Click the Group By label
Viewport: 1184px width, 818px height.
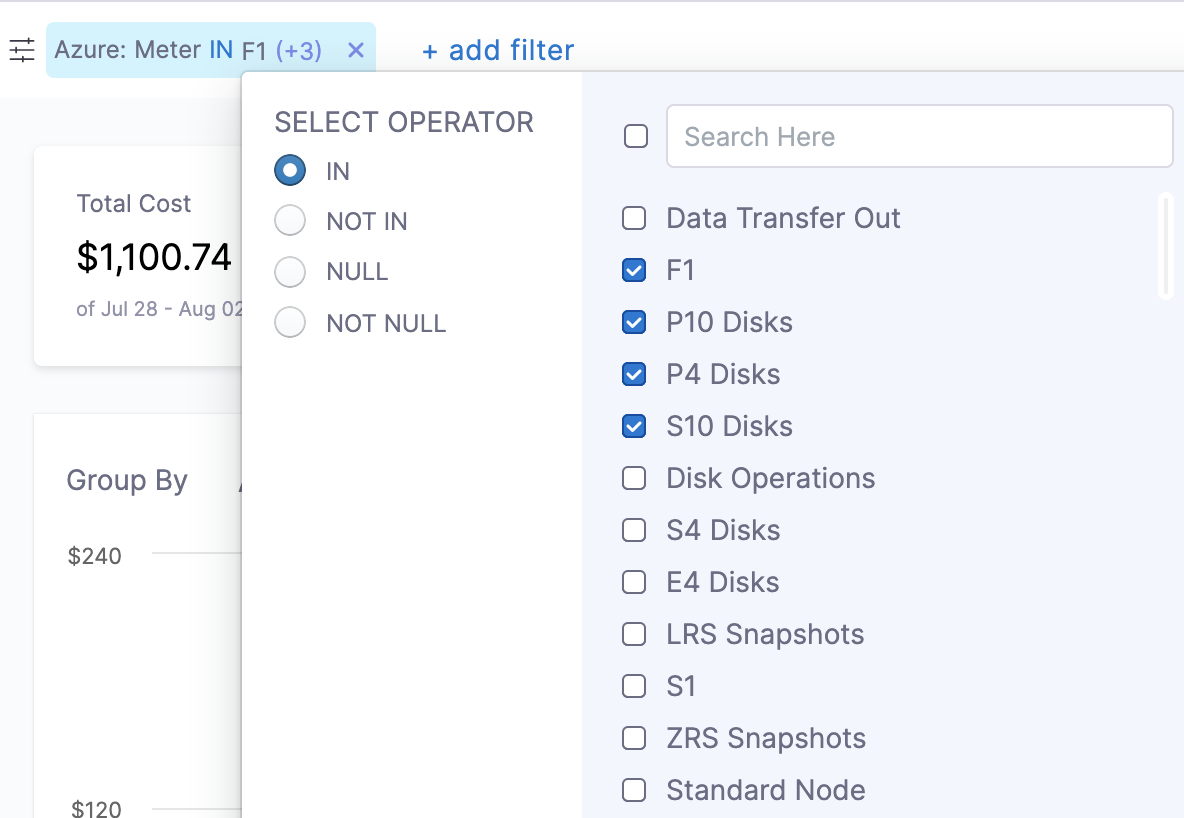point(127,481)
